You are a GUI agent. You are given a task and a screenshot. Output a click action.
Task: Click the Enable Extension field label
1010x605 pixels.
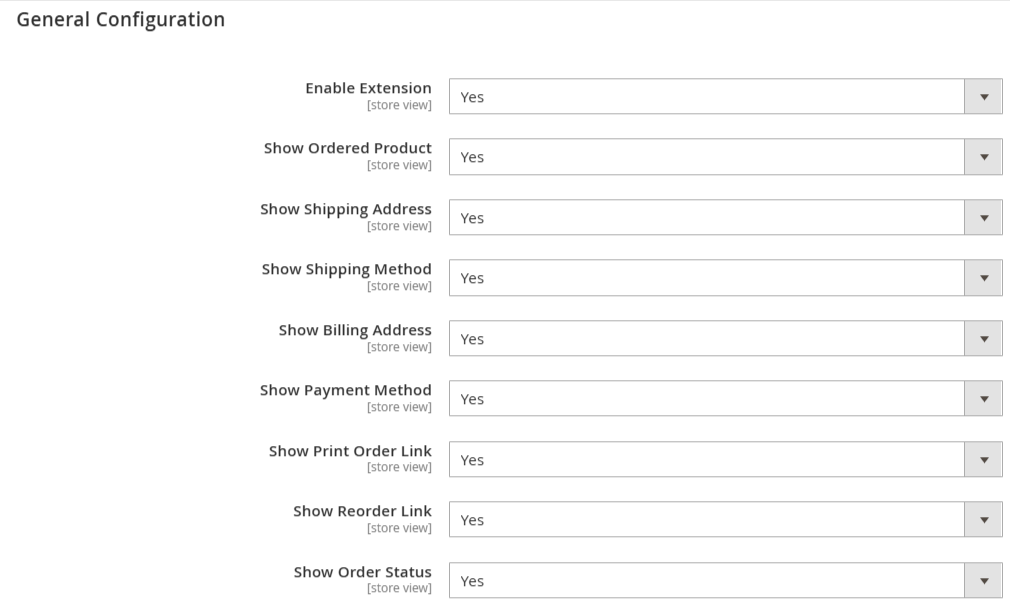point(368,88)
